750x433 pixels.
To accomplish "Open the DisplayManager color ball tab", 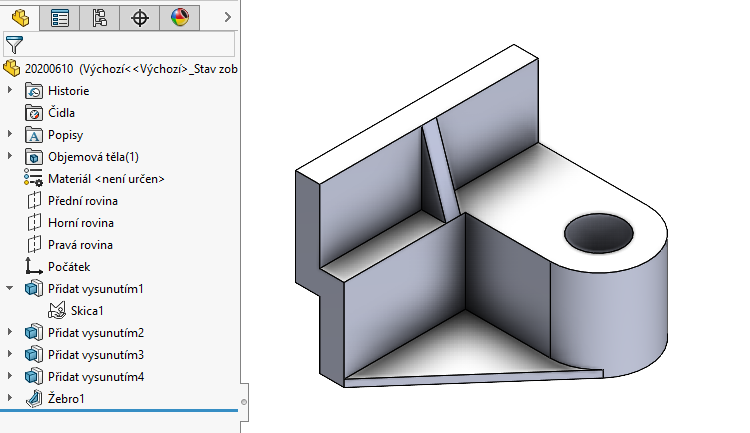I will [x=180, y=18].
